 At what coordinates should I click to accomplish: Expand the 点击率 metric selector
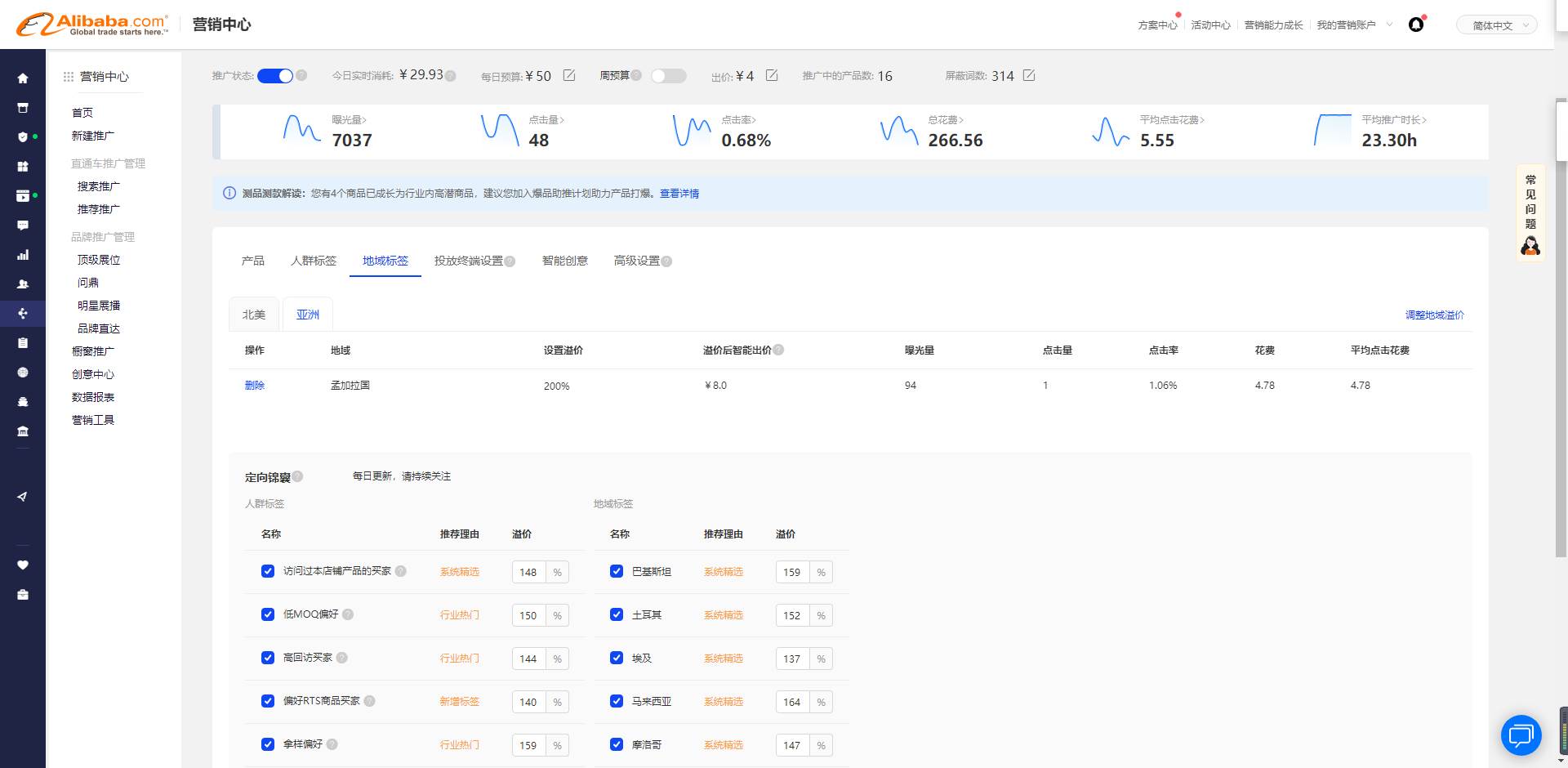click(739, 120)
